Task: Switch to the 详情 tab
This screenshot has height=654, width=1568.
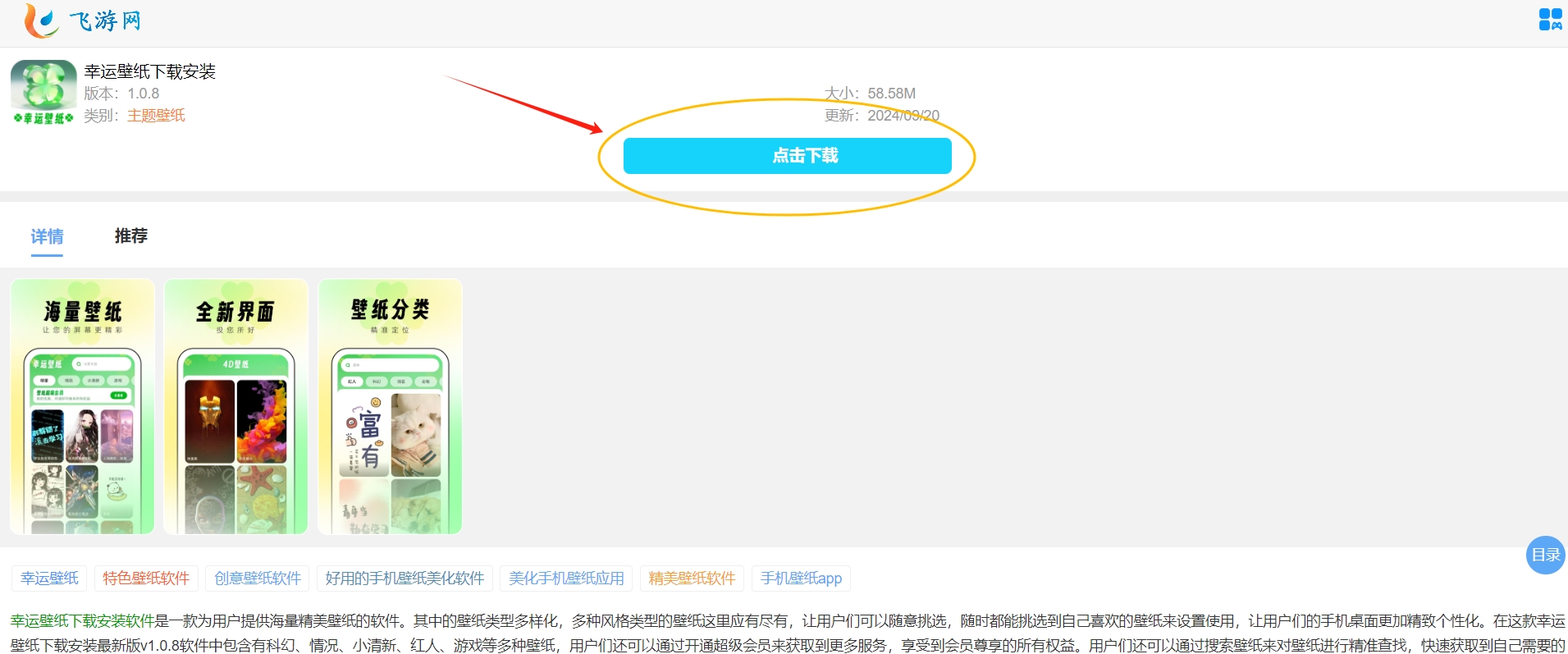Action: 47,236
